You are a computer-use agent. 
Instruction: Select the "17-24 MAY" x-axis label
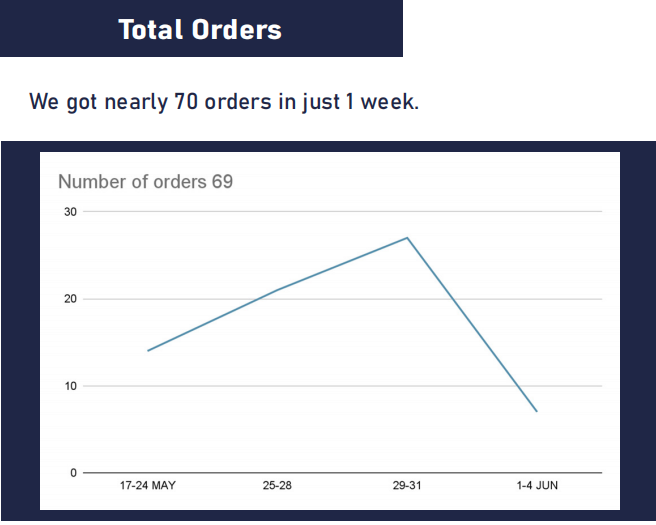click(147, 487)
